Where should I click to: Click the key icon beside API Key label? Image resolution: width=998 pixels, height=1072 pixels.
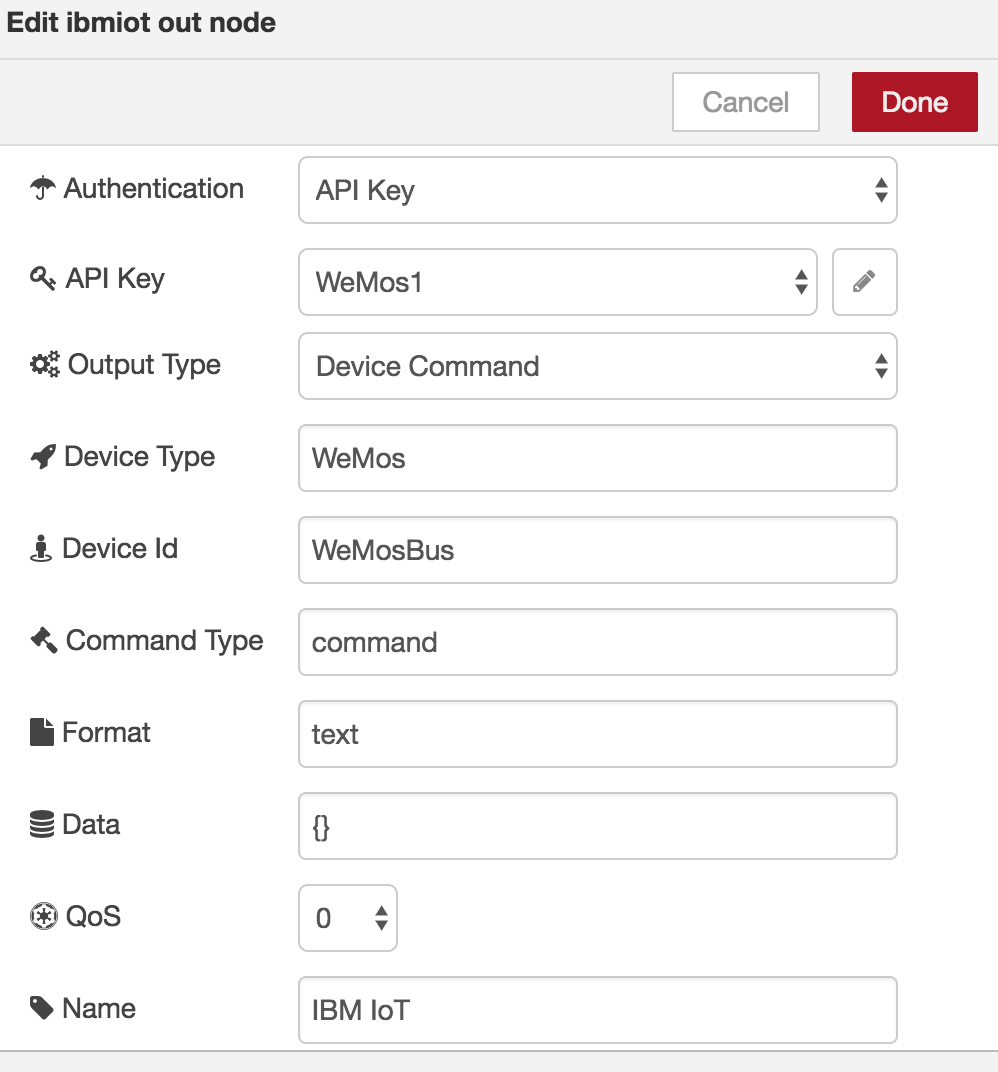(43, 279)
